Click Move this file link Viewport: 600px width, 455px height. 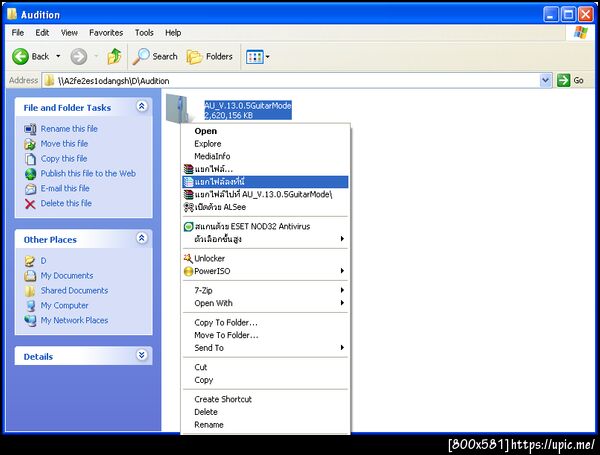click(64, 144)
